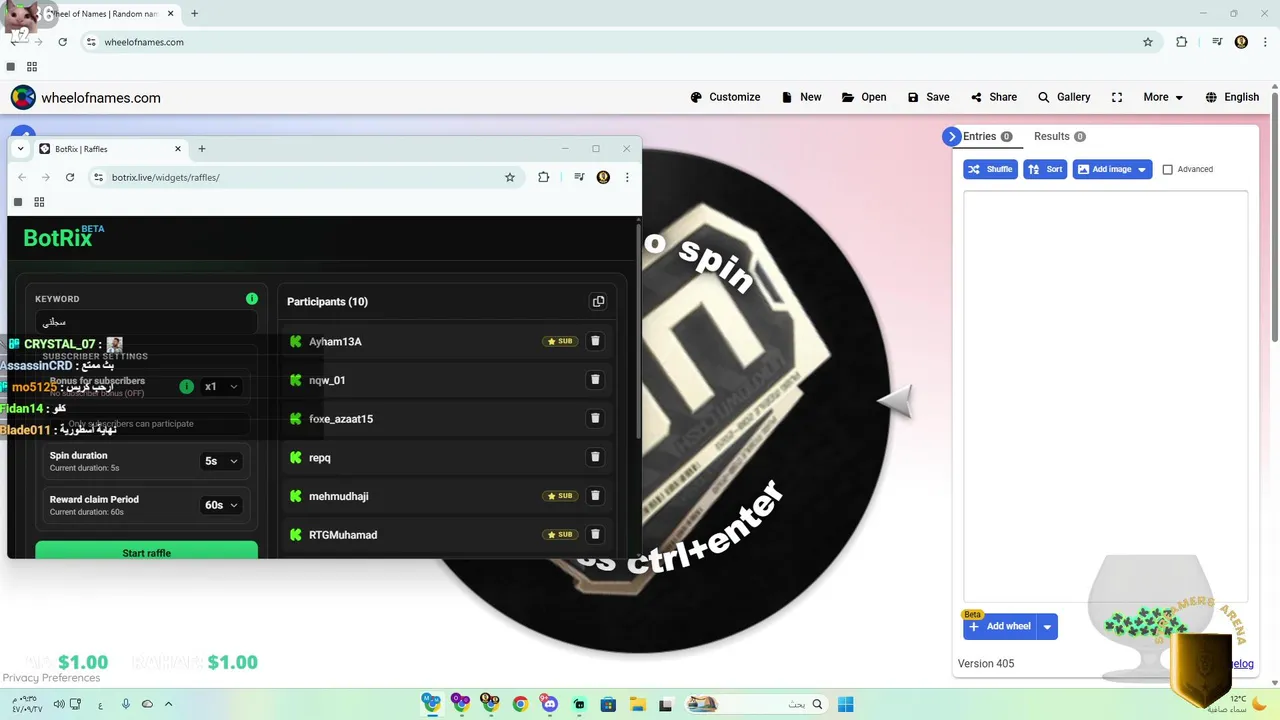Change Spin duration 5s dropdown
The width and height of the screenshot is (1280, 720).
tap(222, 461)
